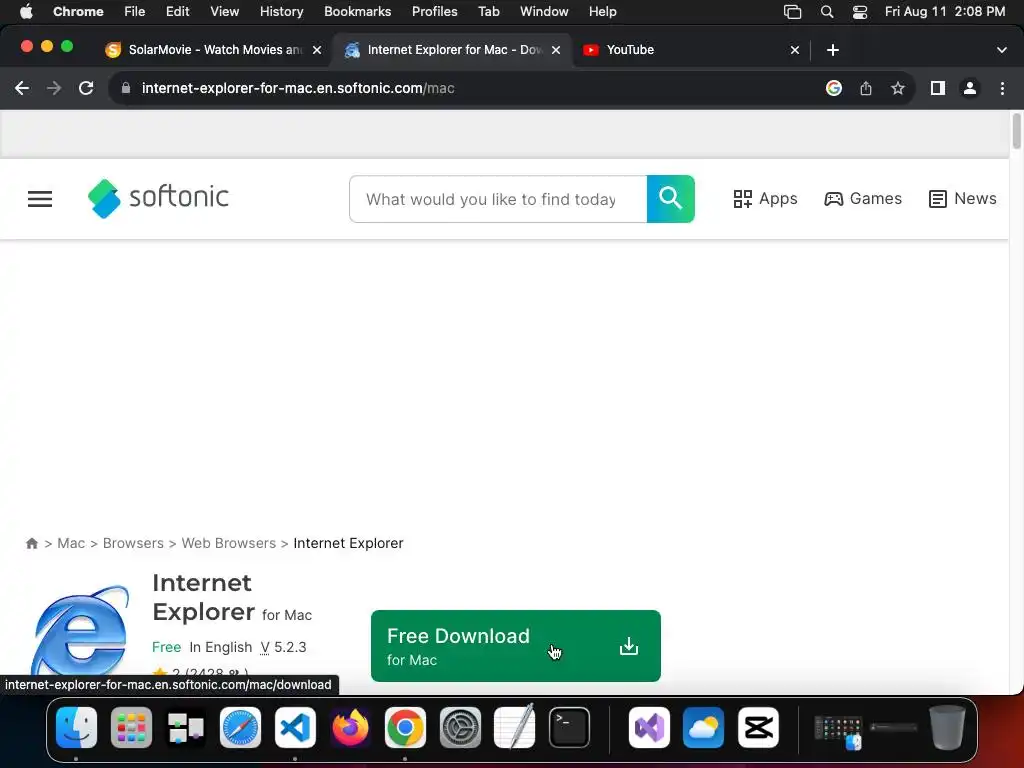Open the Softonic hamburger menu
This screenshot has height=768, width=1024.
click(x=40, y=199)
